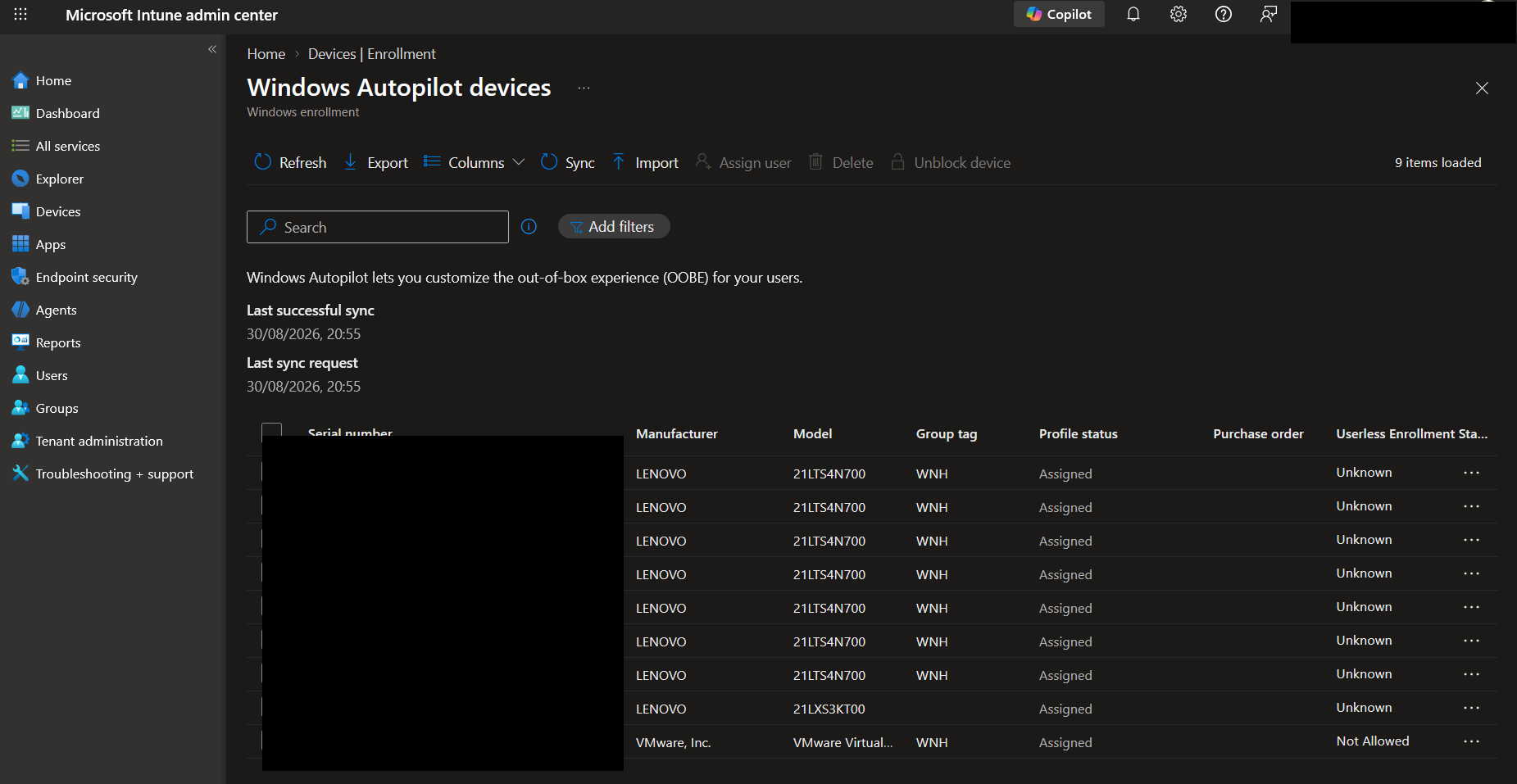Click Devices | Enrollment breadcrumb link
Image resolution: width=1517 pixels, height=784 pixels.
point(372,54)
